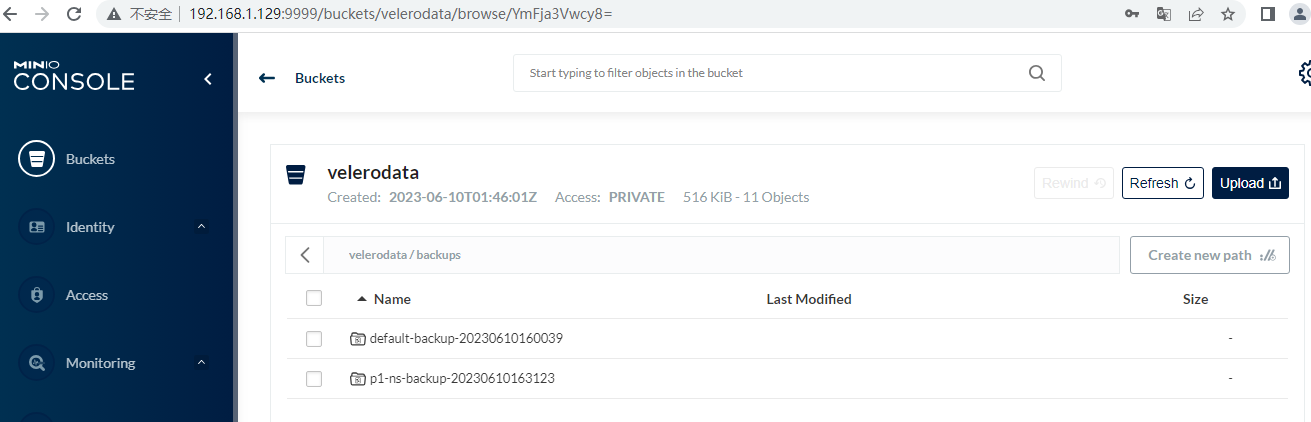Click the browser reload icon

(74, 14)
